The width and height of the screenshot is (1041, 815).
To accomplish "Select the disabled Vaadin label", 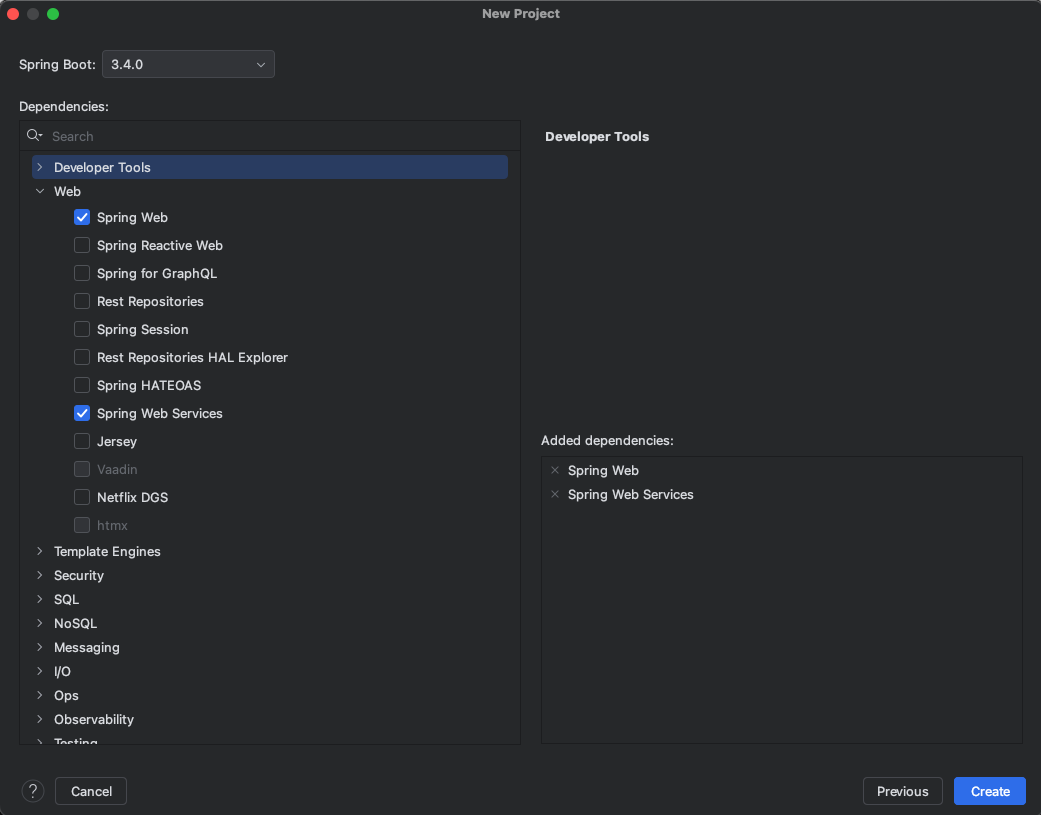I will point(117,469).
